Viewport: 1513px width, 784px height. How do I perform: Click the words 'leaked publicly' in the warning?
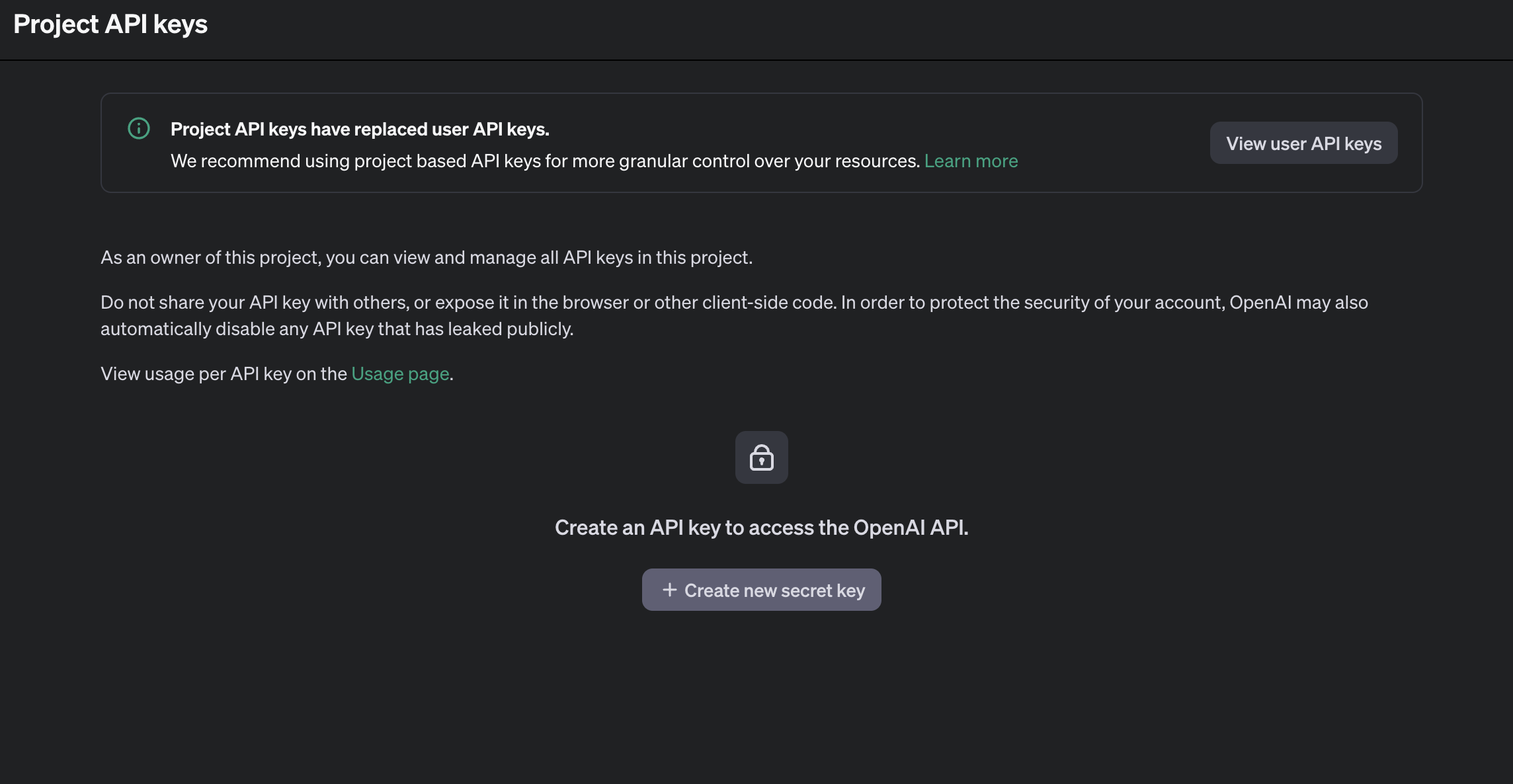click(x=510, y=329)
